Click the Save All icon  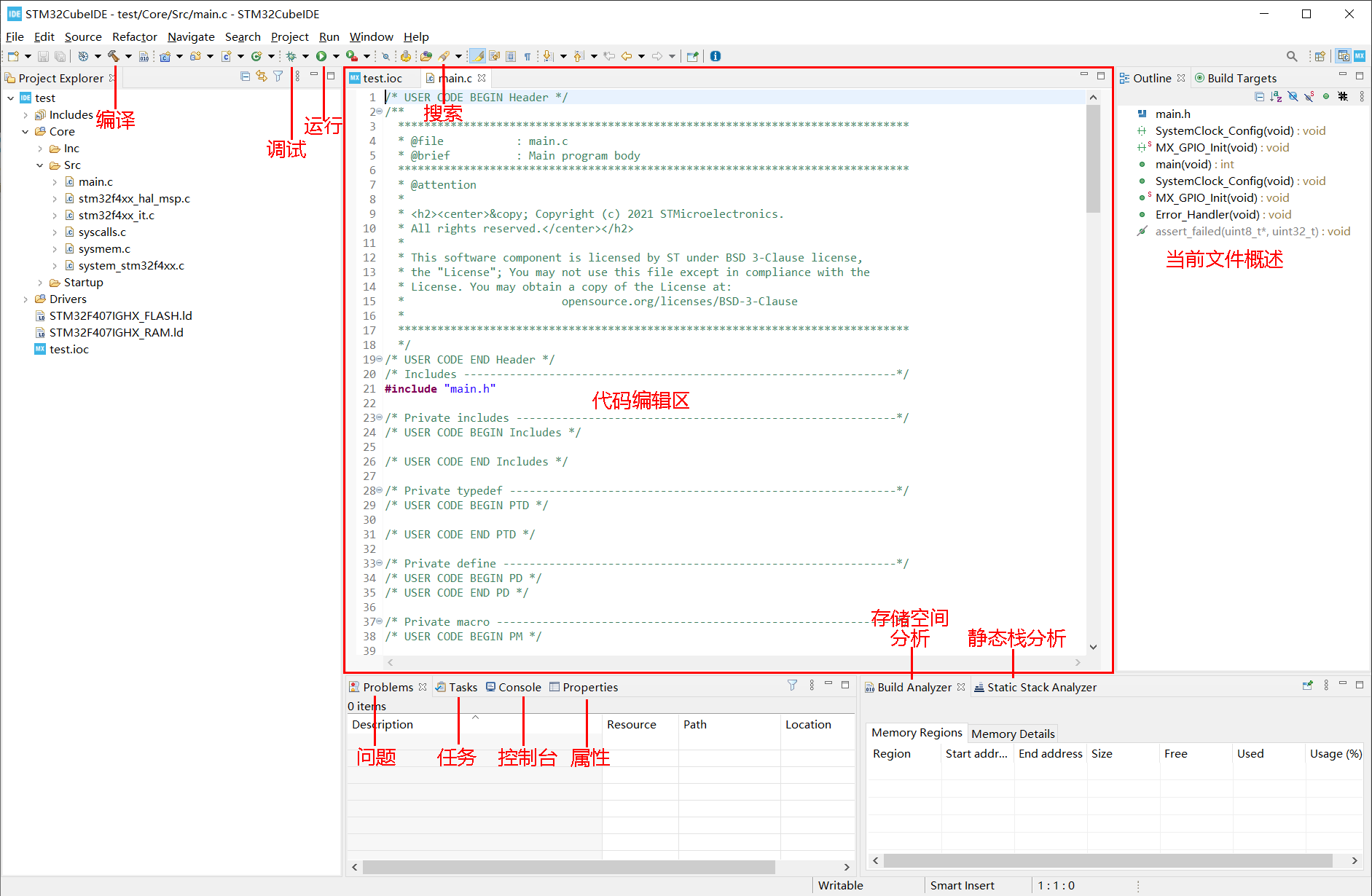(60, 56)
